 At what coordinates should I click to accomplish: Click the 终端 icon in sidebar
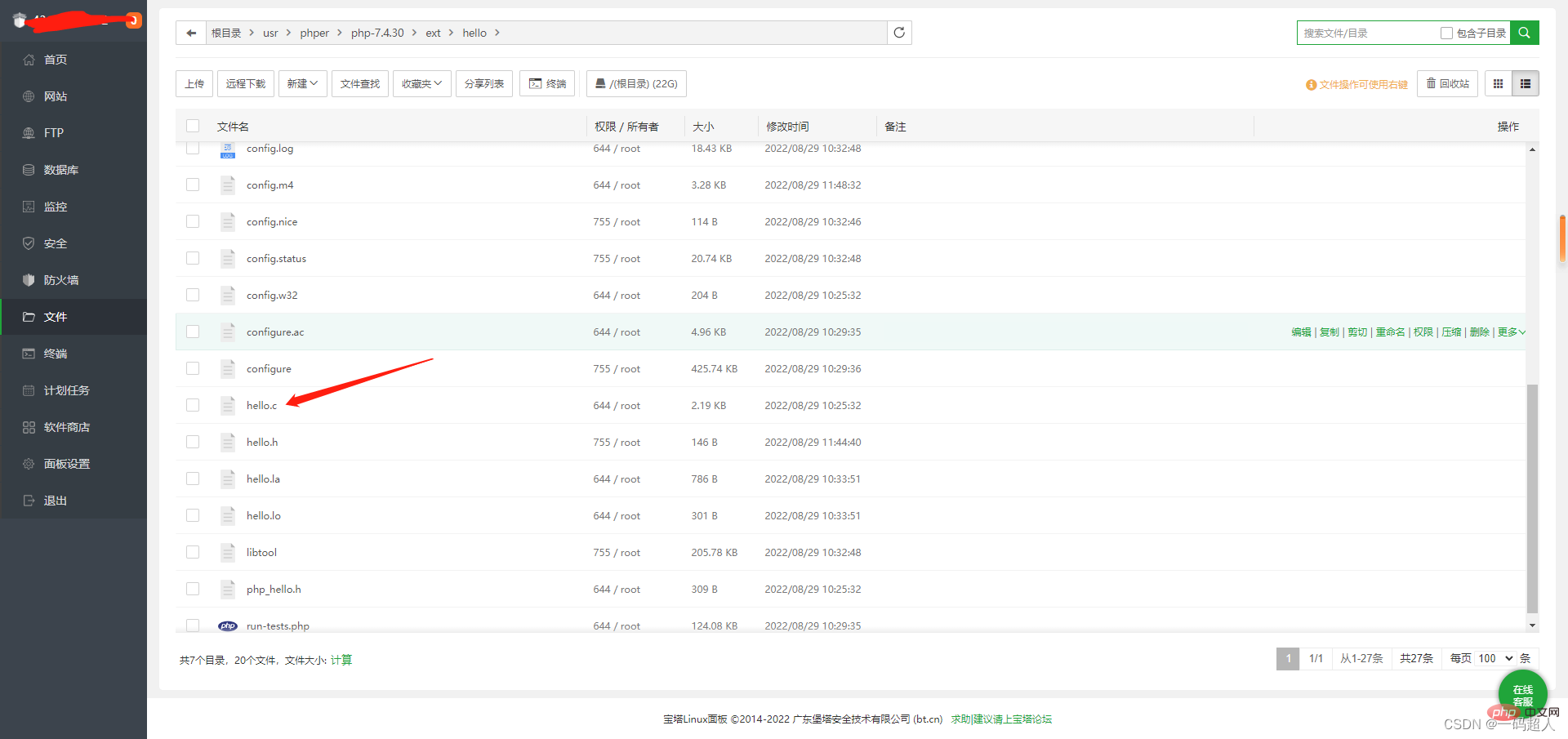(29, 354)
